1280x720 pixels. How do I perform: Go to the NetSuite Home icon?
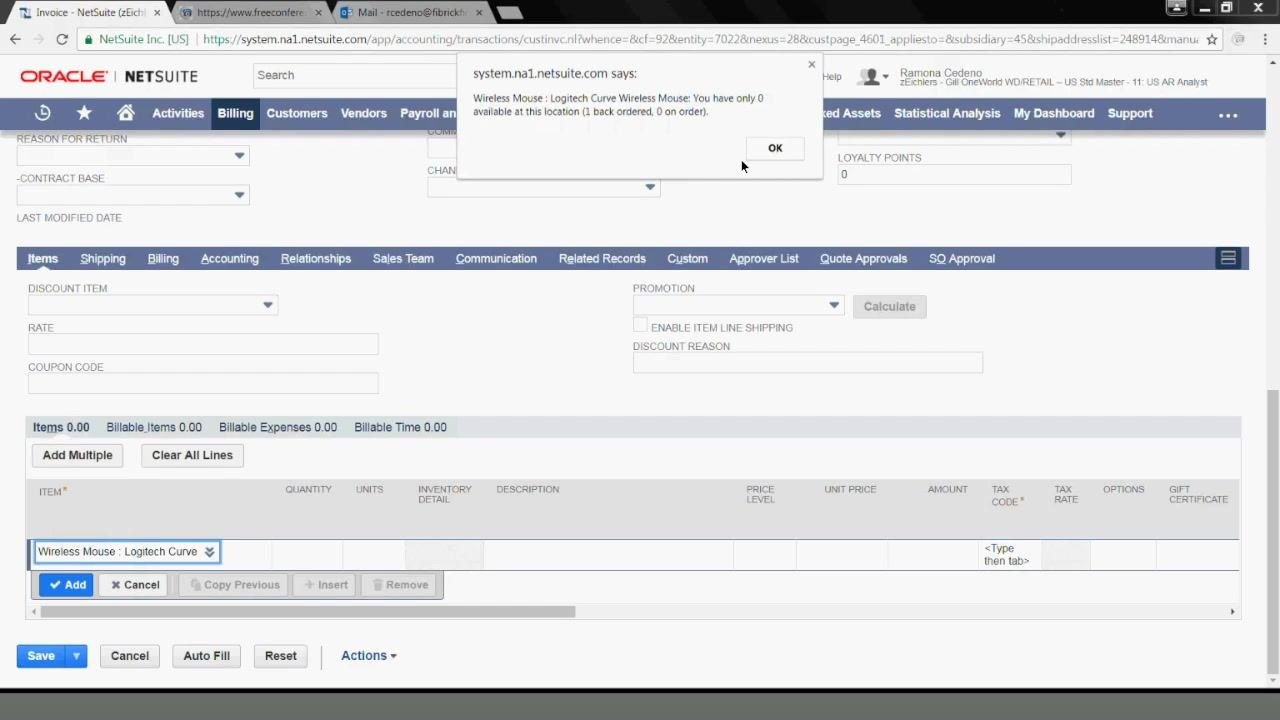point(125,113)
